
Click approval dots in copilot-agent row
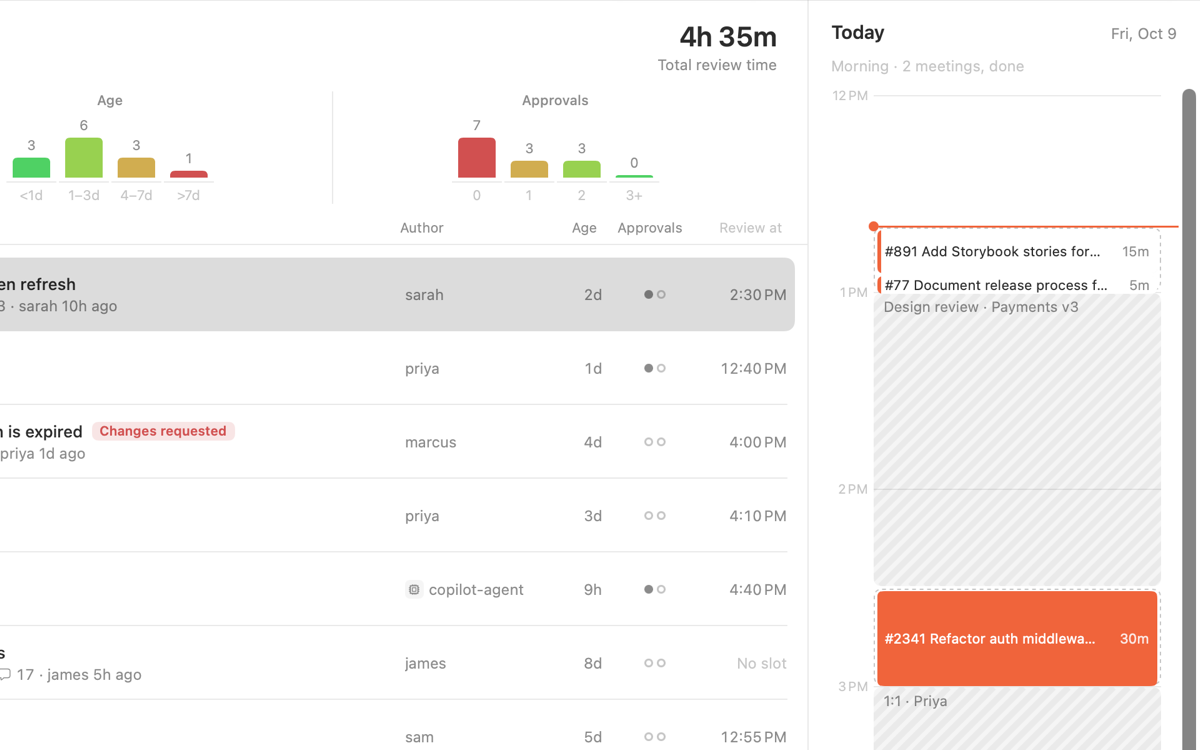[655, 590]
